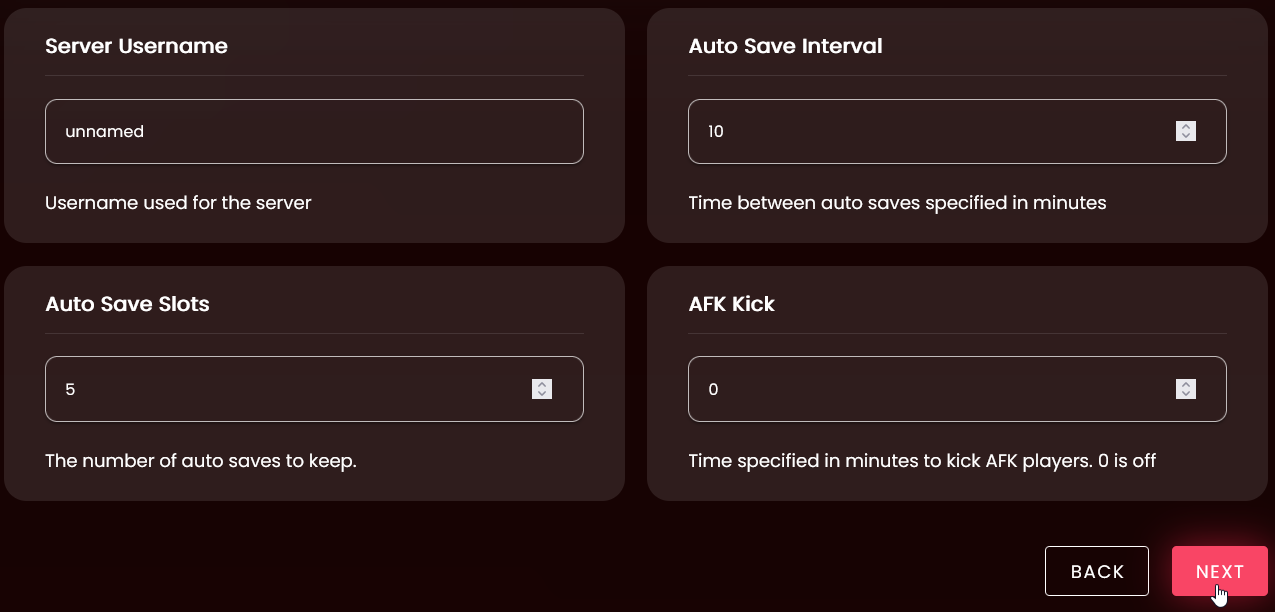Screen dimensions: 1275x612
Task: Raise AFK Kick value with up arrow
Action: (x=1186, y=384)
